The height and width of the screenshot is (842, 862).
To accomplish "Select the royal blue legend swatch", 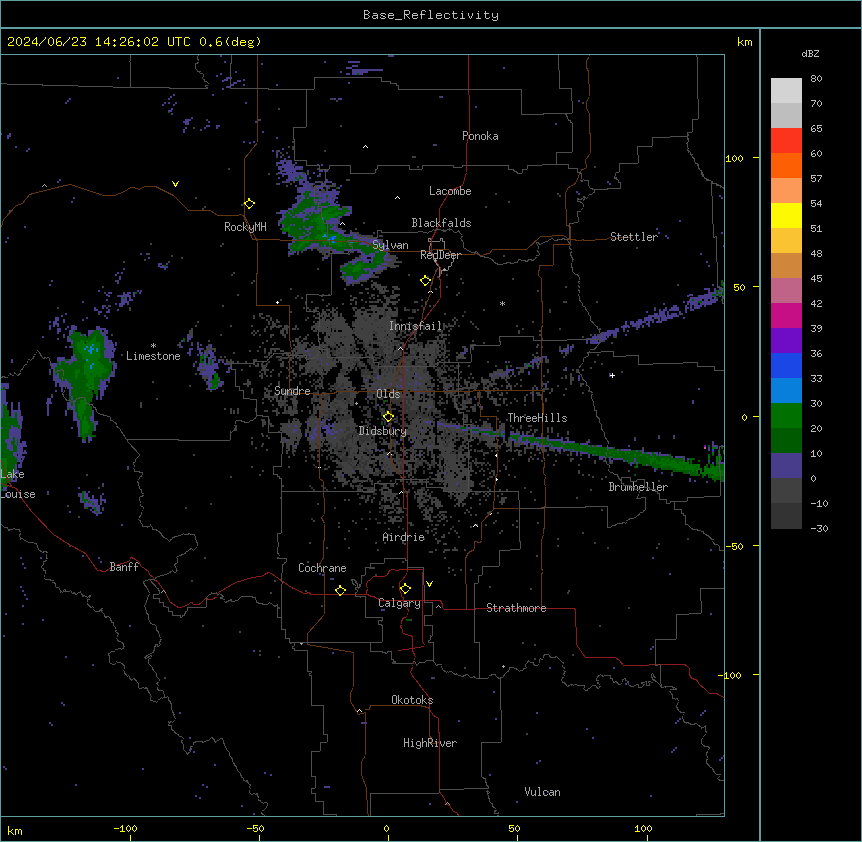I will coord(786,365).
